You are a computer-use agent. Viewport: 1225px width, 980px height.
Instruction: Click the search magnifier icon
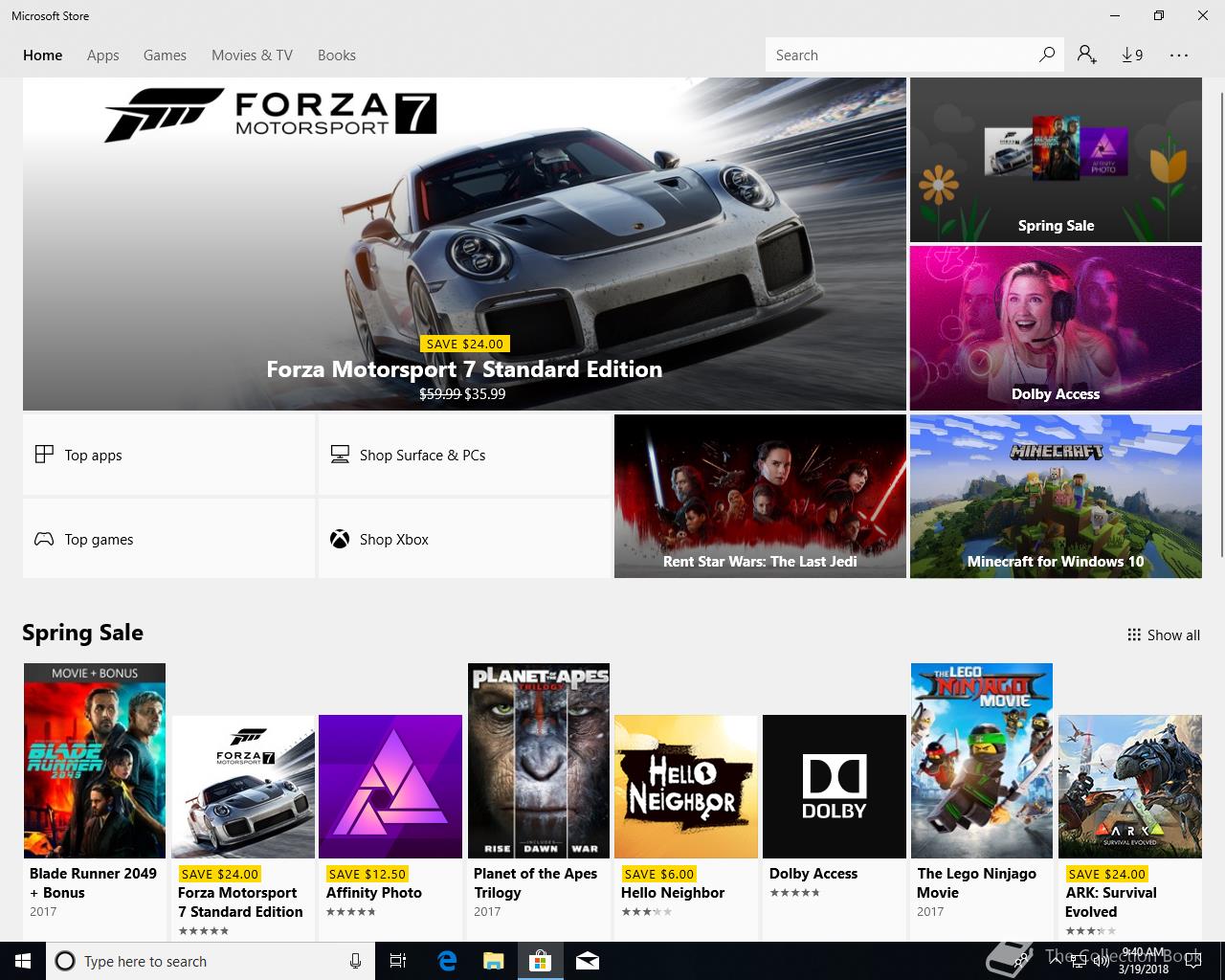[x=1047, y=55]
